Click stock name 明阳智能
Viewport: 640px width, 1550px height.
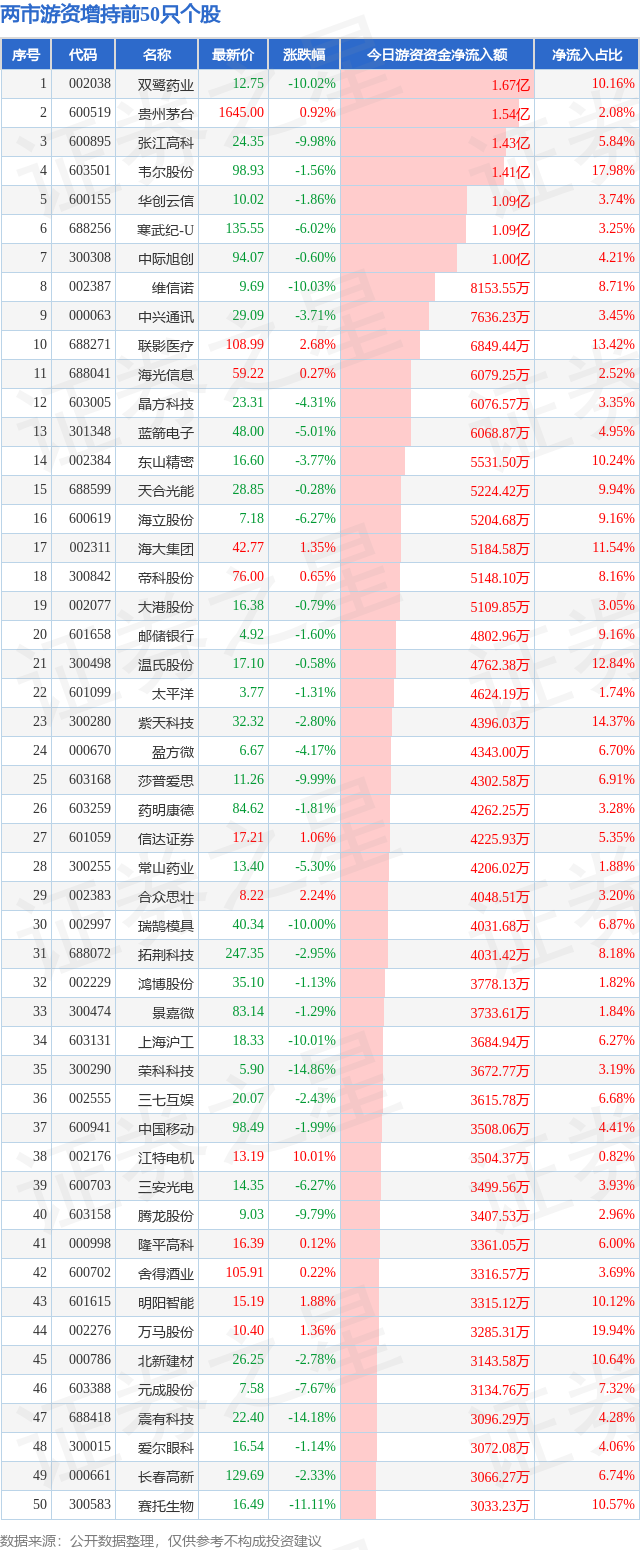click(166, 1302)
